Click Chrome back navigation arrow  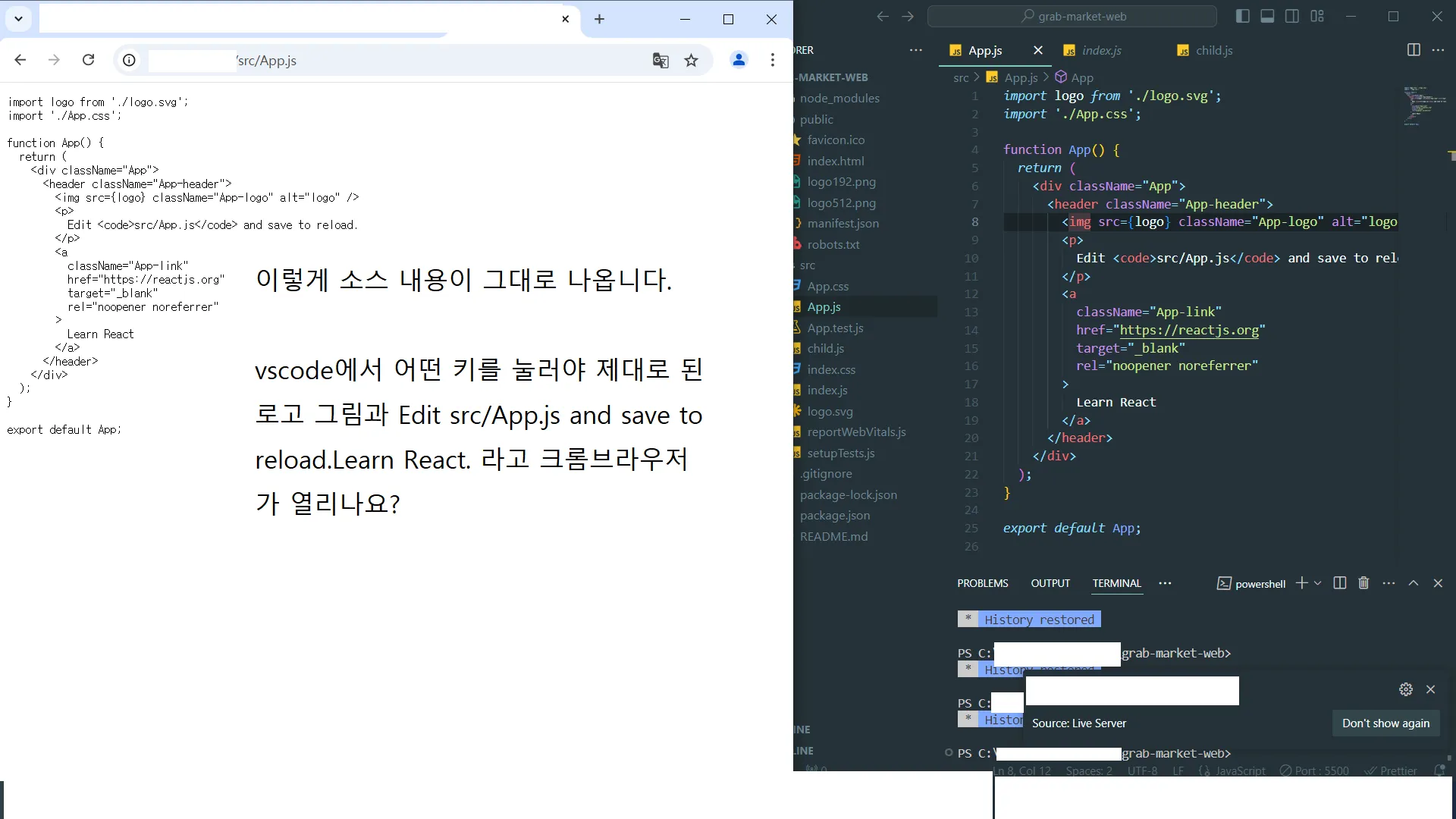pos(20,60)
